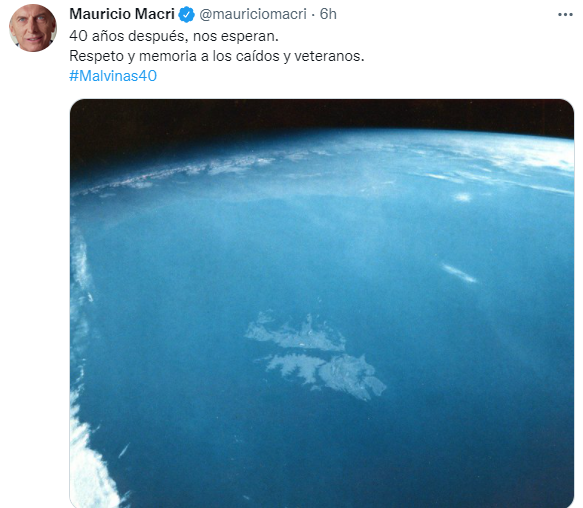583x508 pixels.
Task: Open the attached satellite photo
Action: point(322,303)
